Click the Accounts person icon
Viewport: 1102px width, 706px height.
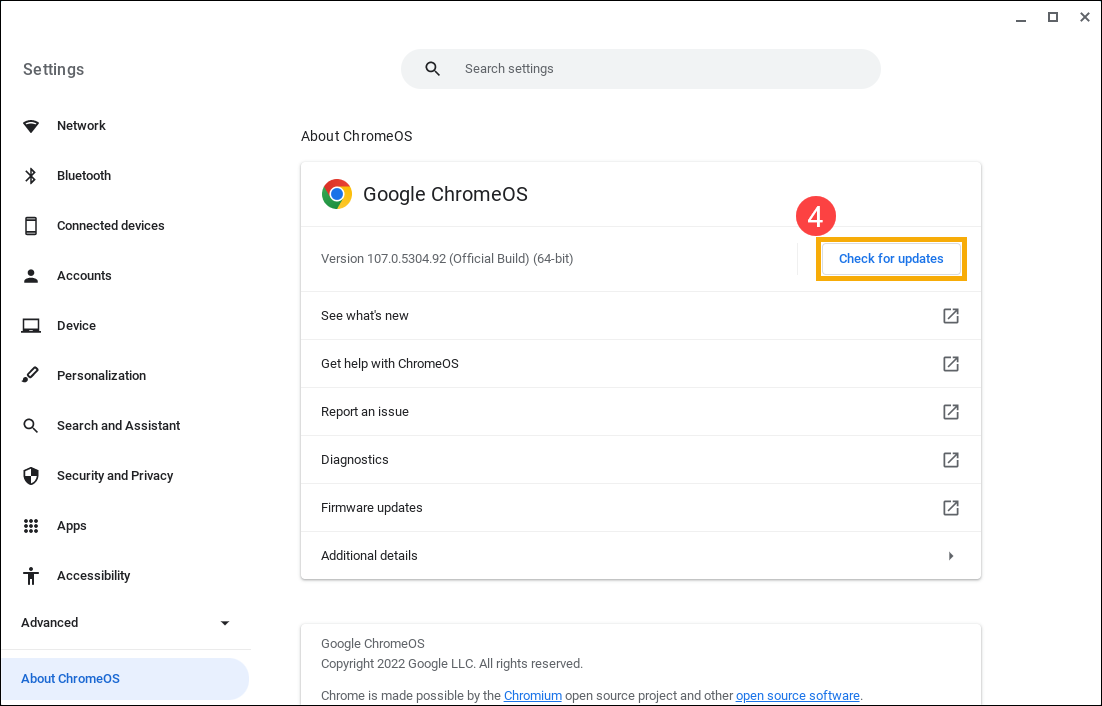(31, 275)
